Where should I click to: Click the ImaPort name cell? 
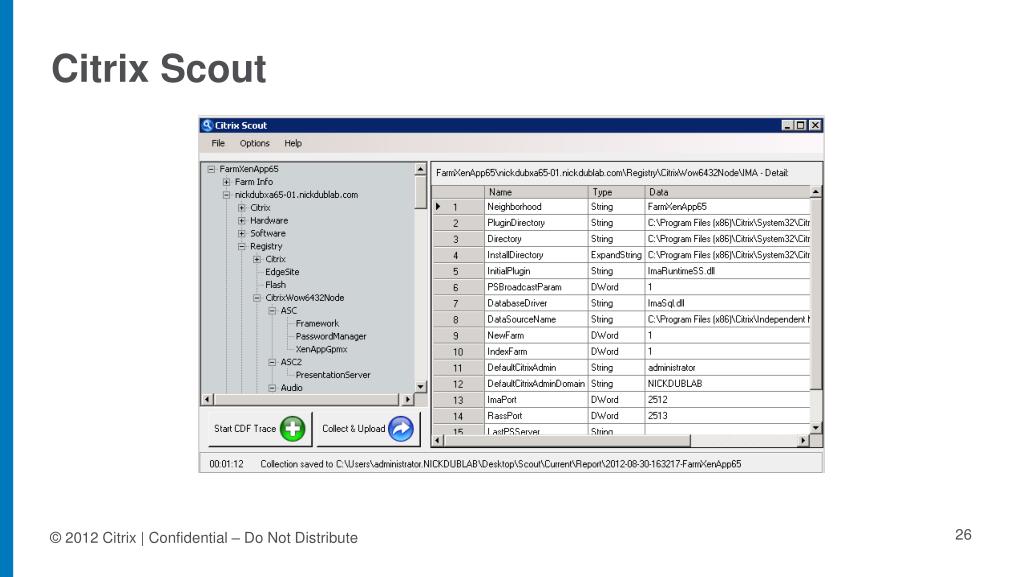(x=536, y=399)
